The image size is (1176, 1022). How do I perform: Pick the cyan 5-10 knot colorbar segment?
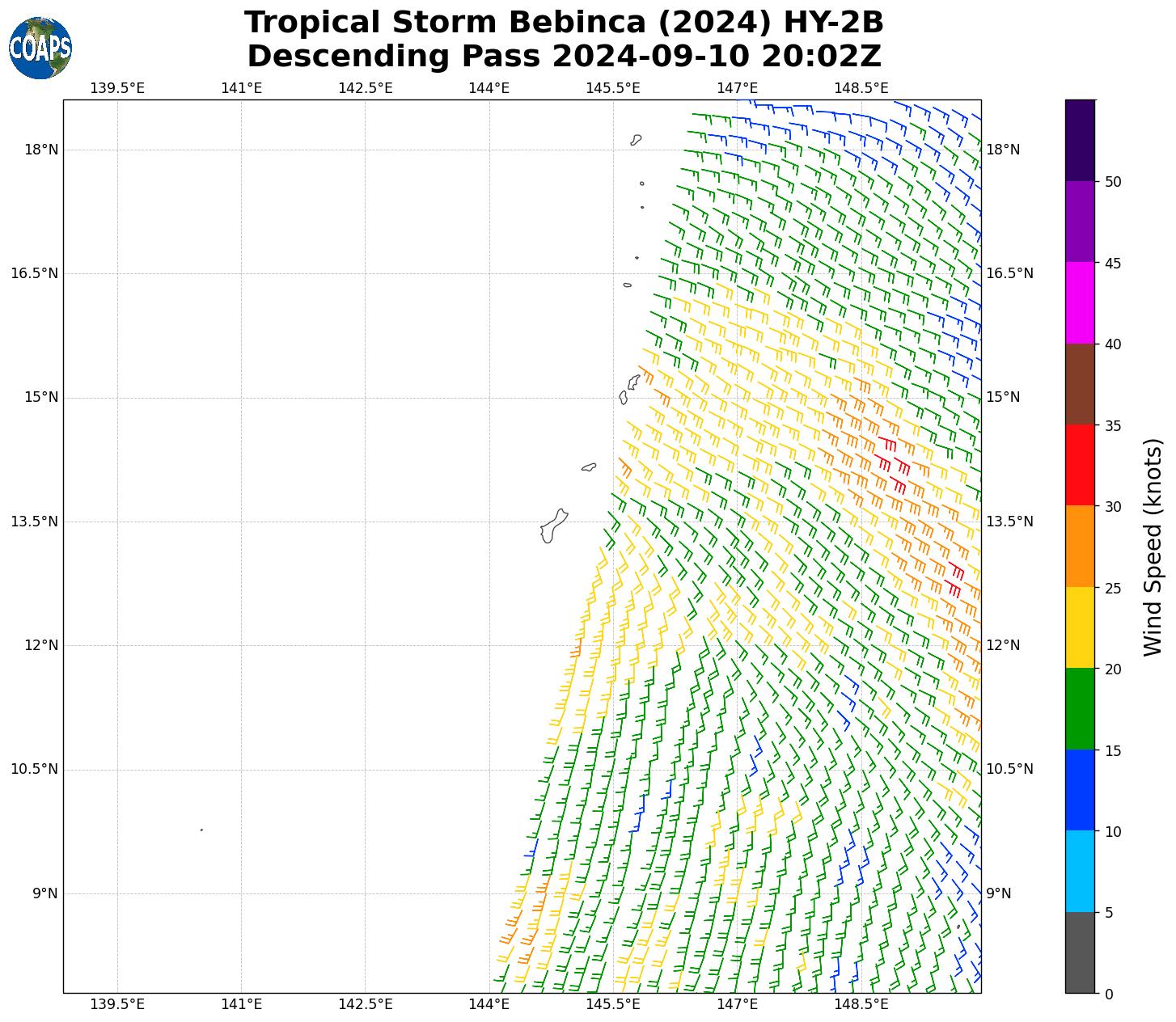tap(1079, 871)
